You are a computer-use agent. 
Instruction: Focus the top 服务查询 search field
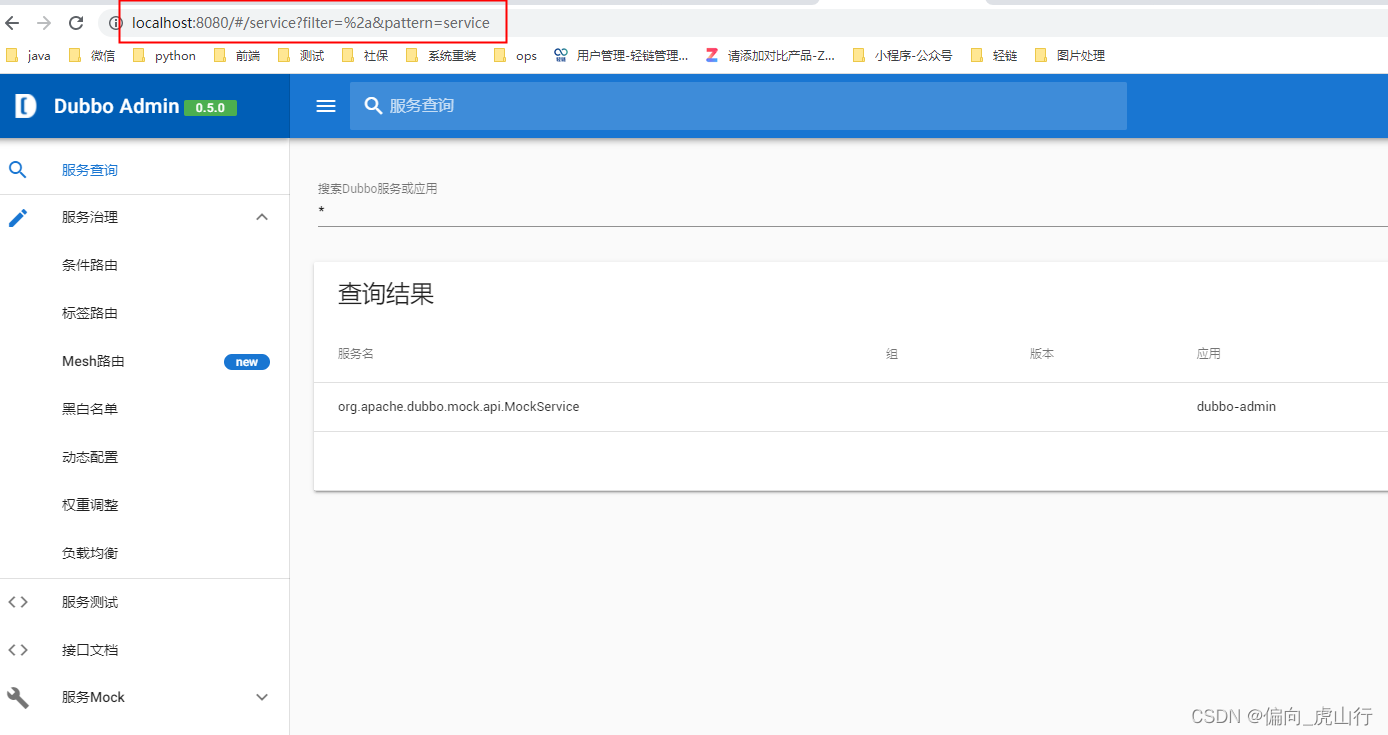pyautogui.click(x=738, y=106)
